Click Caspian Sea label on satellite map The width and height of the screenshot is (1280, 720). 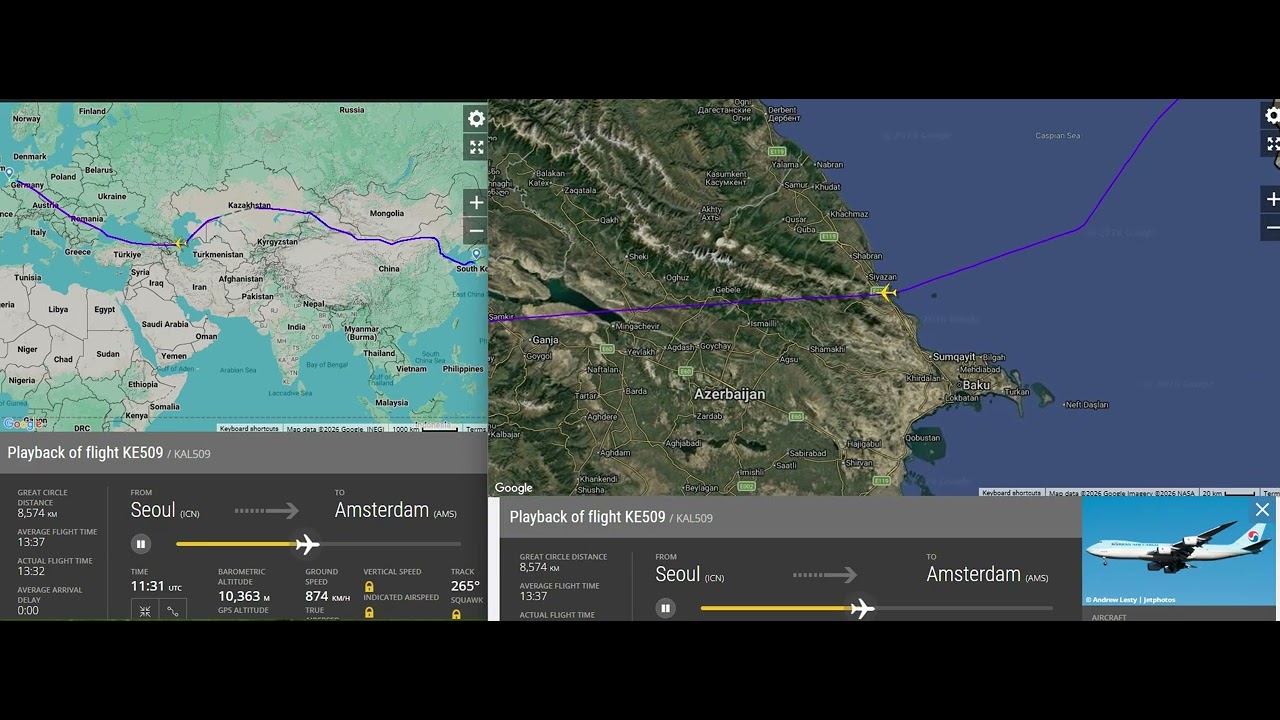pos(1058,136)
